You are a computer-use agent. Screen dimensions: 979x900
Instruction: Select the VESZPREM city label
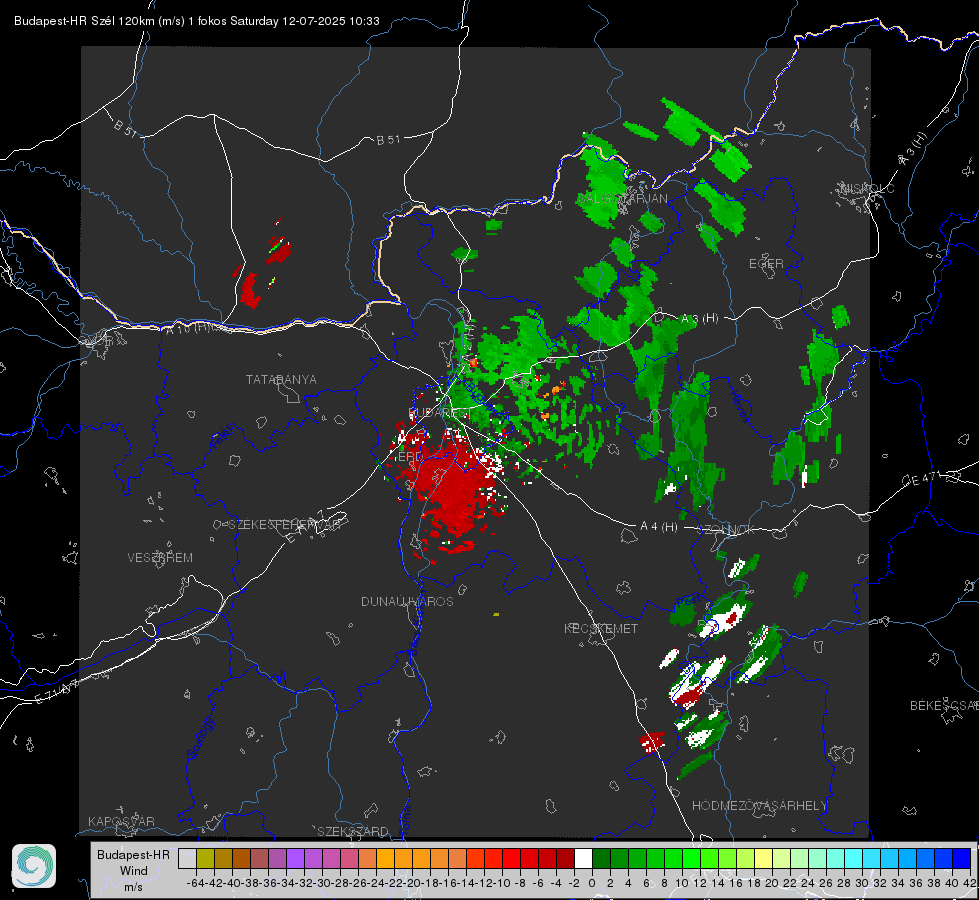pyautogui.click(x=160, y=557)
